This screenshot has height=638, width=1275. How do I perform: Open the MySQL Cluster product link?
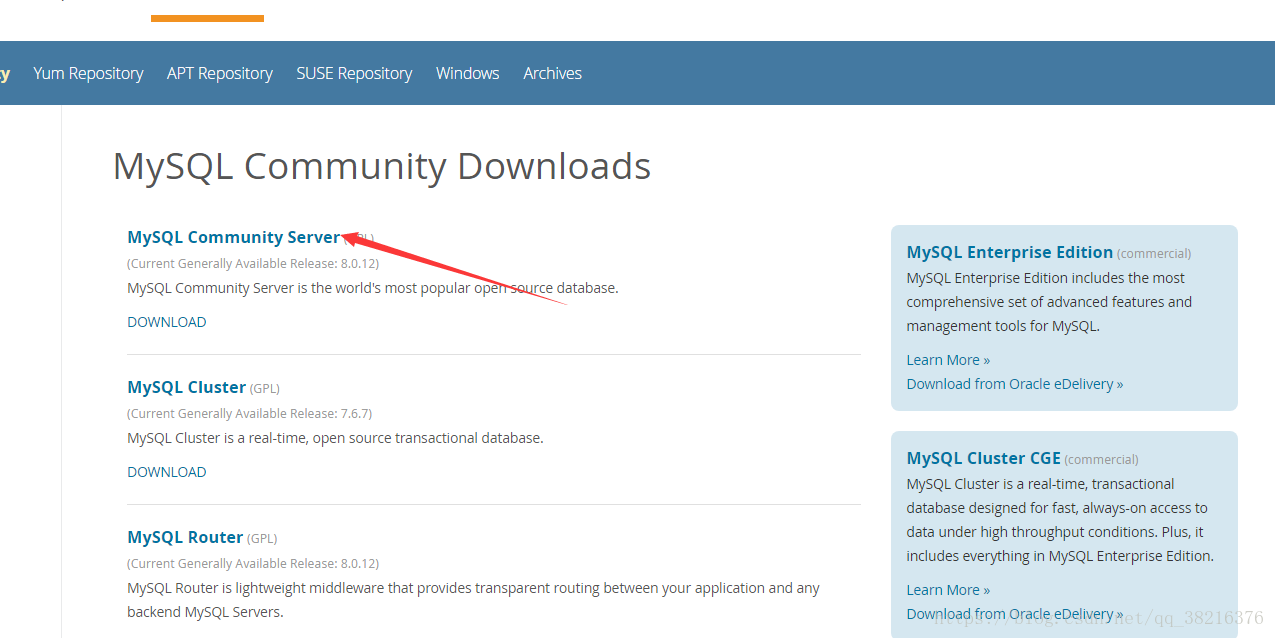click(186, 387)
